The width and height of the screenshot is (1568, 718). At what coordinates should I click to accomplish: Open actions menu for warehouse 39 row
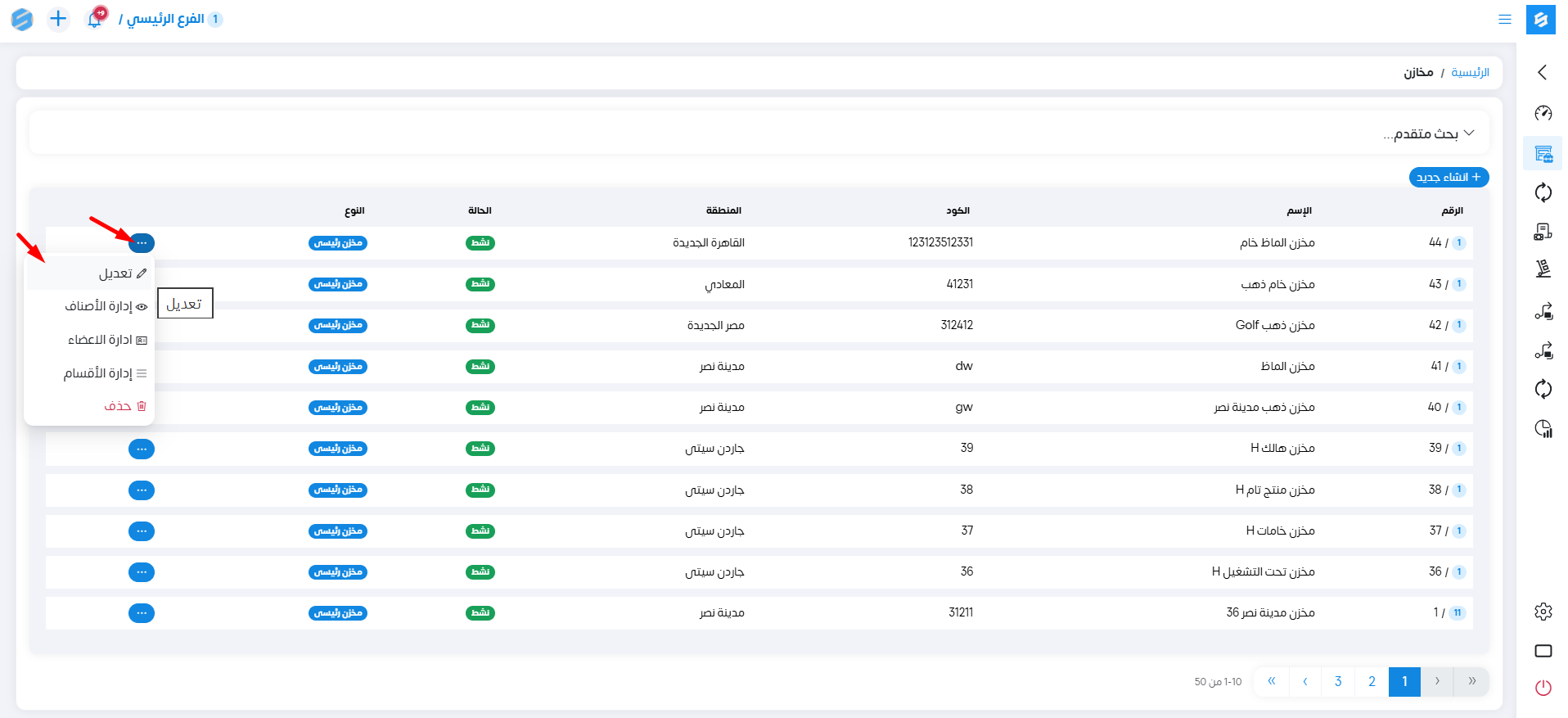point(142,449)
